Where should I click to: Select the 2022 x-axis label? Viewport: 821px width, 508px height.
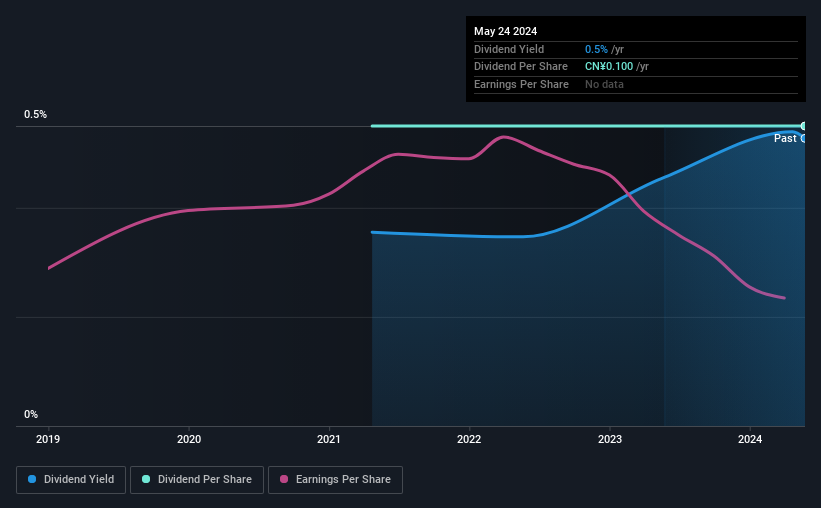point(469,439)
